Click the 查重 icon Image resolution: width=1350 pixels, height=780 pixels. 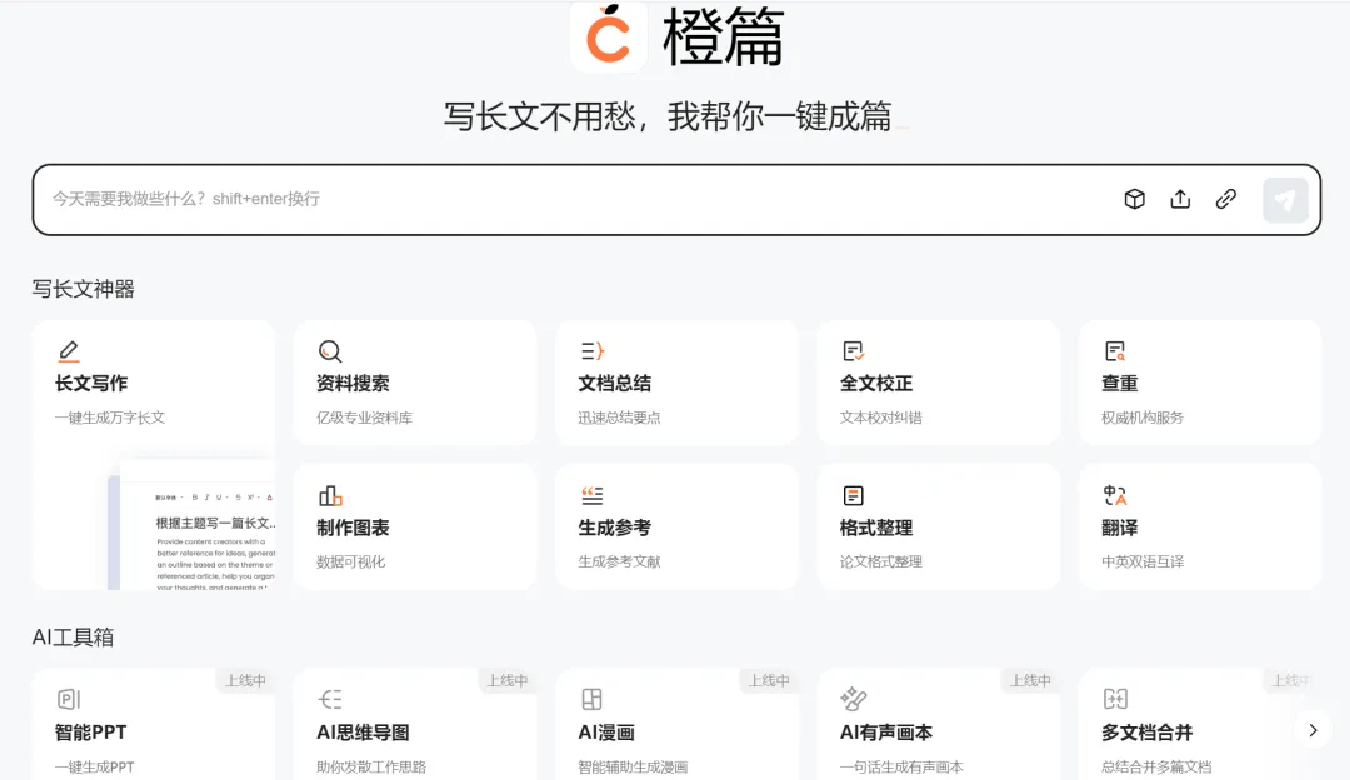(x=1115, y=351)
